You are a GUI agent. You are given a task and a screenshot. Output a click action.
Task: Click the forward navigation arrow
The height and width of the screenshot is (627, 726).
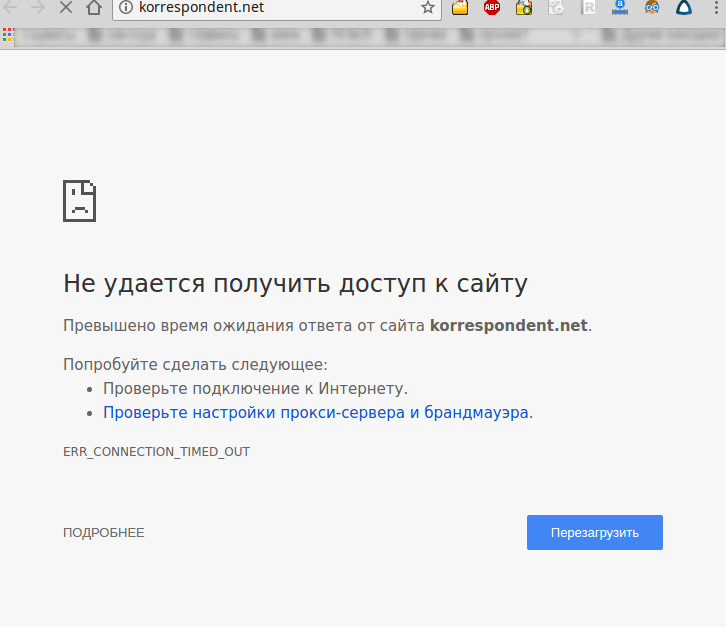pyautogui.click(x=38, y=7)
